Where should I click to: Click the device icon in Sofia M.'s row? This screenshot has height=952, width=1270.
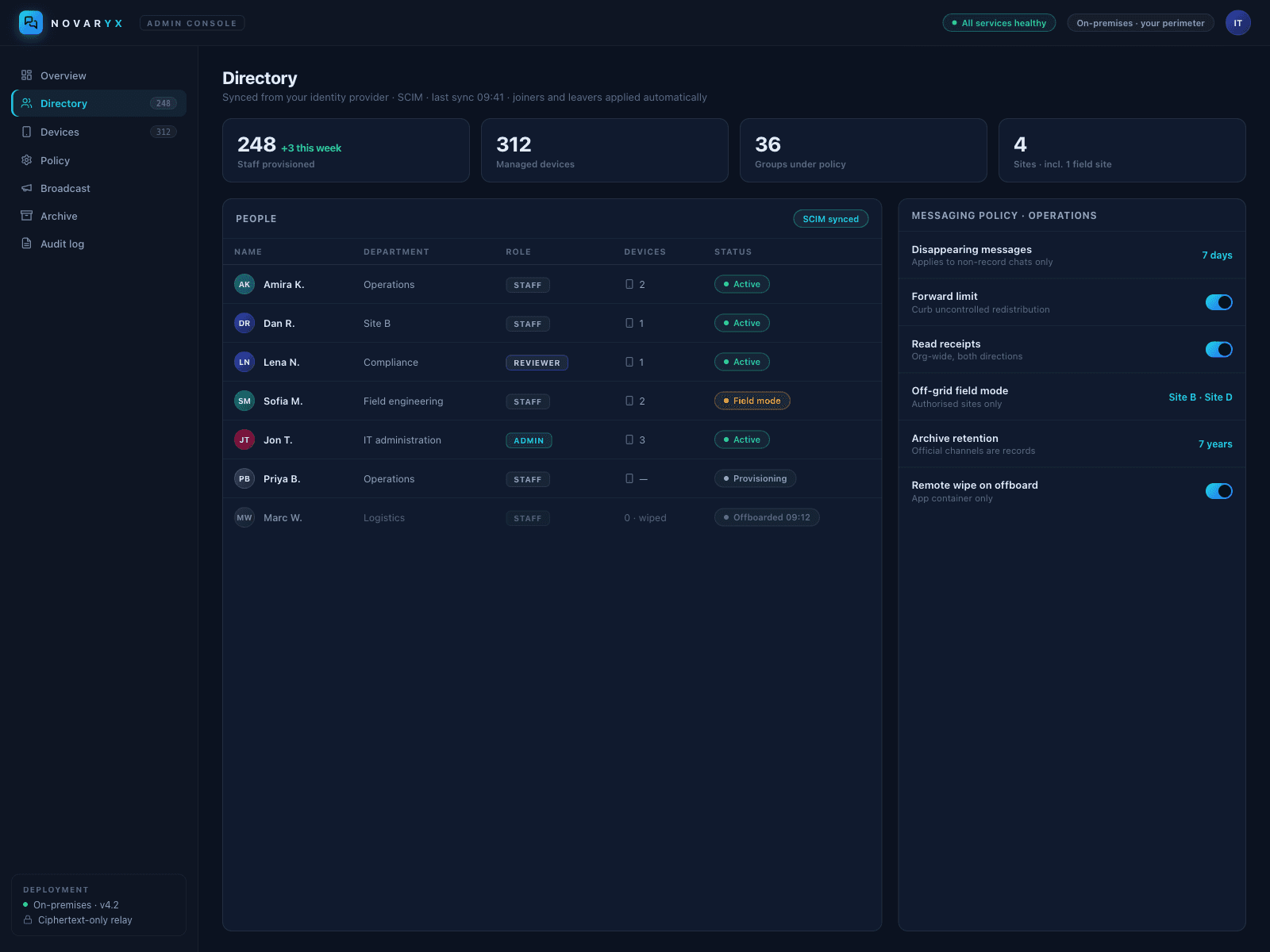[x=629, y=401]
